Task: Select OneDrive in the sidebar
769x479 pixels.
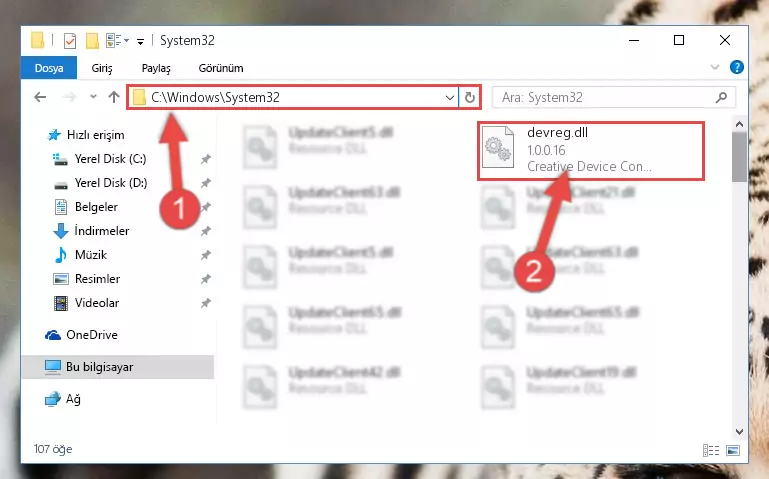Action: point(92,335)
